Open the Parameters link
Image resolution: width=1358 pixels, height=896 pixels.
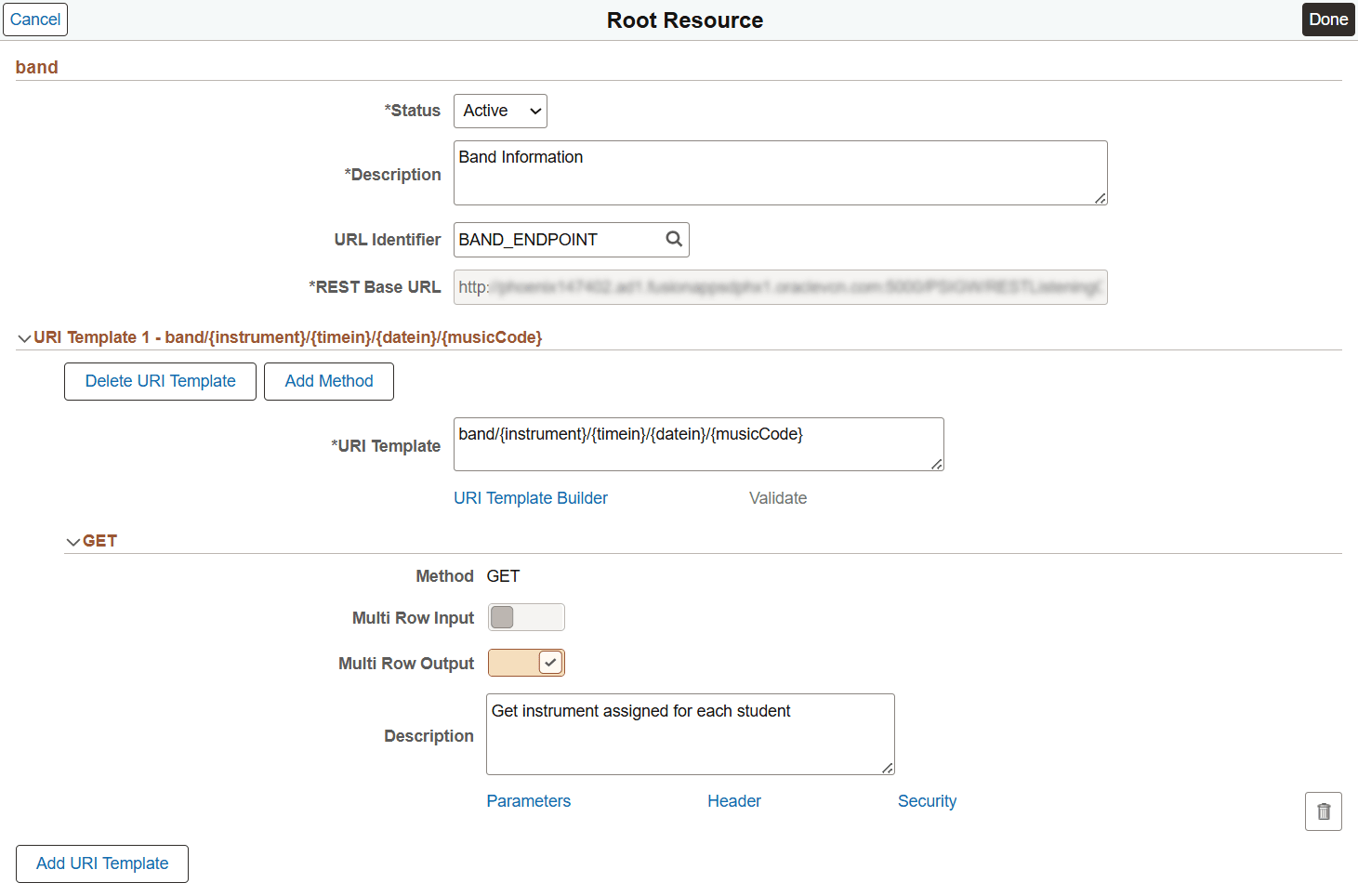528,800
